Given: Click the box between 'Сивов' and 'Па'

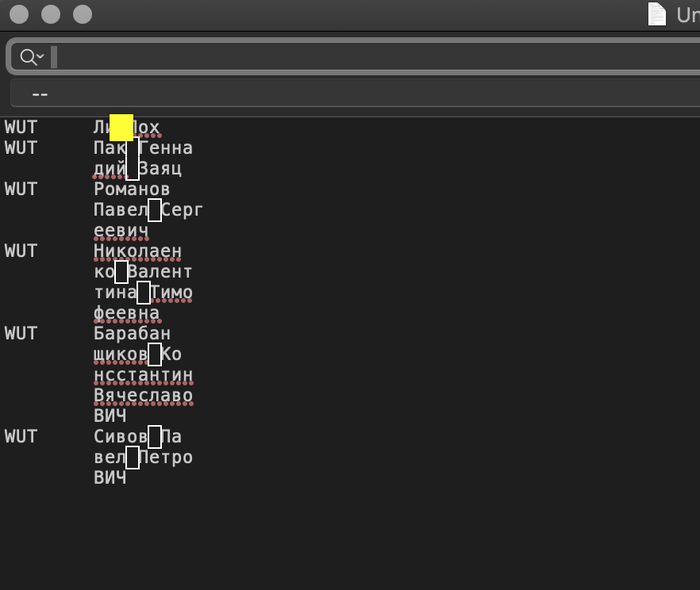Looking at the screenshot, I should pyautogui.click(x=154, y=436).
